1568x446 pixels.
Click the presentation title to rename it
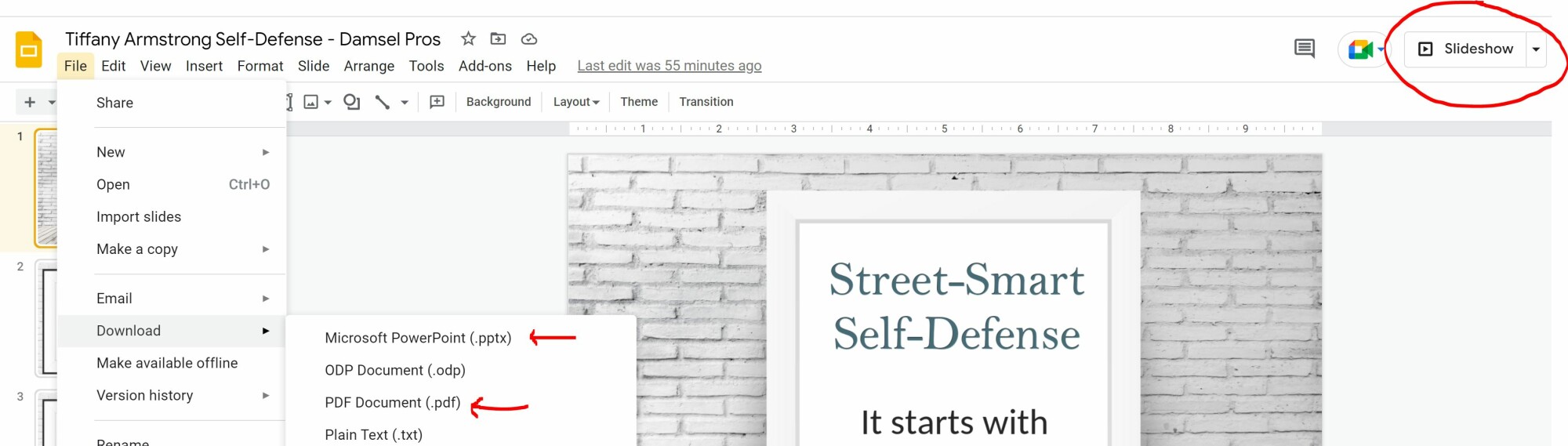252,38
